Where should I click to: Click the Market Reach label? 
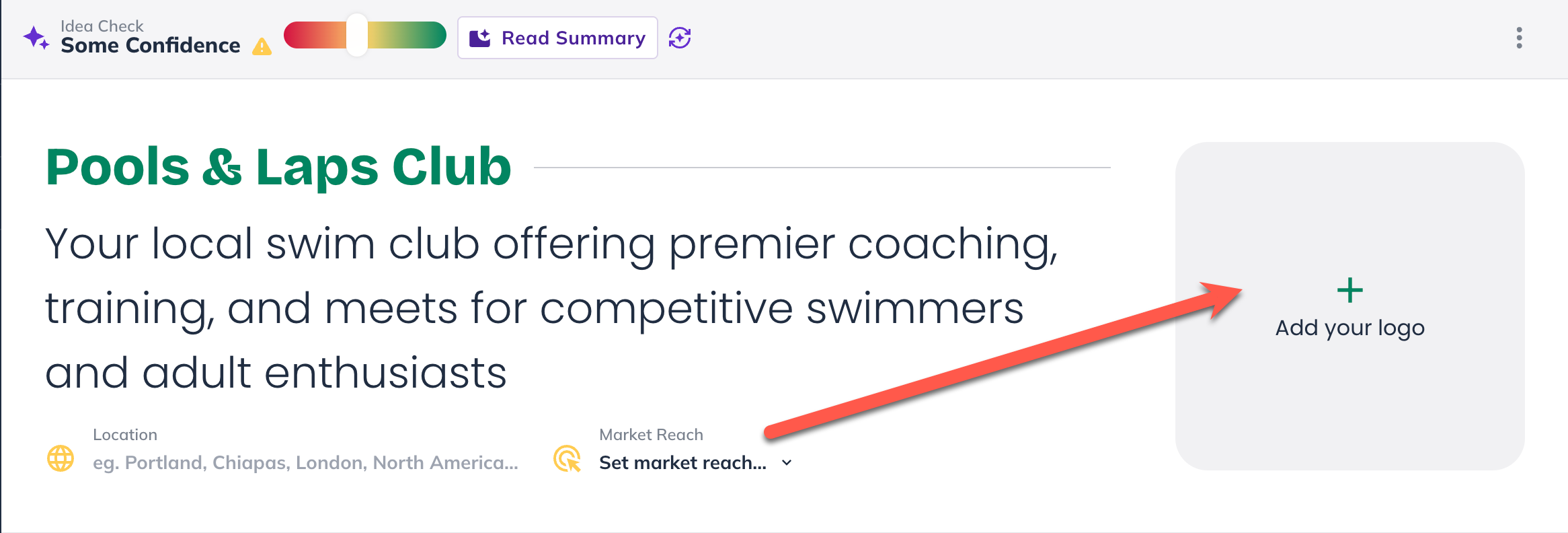[x=651, y=434]
